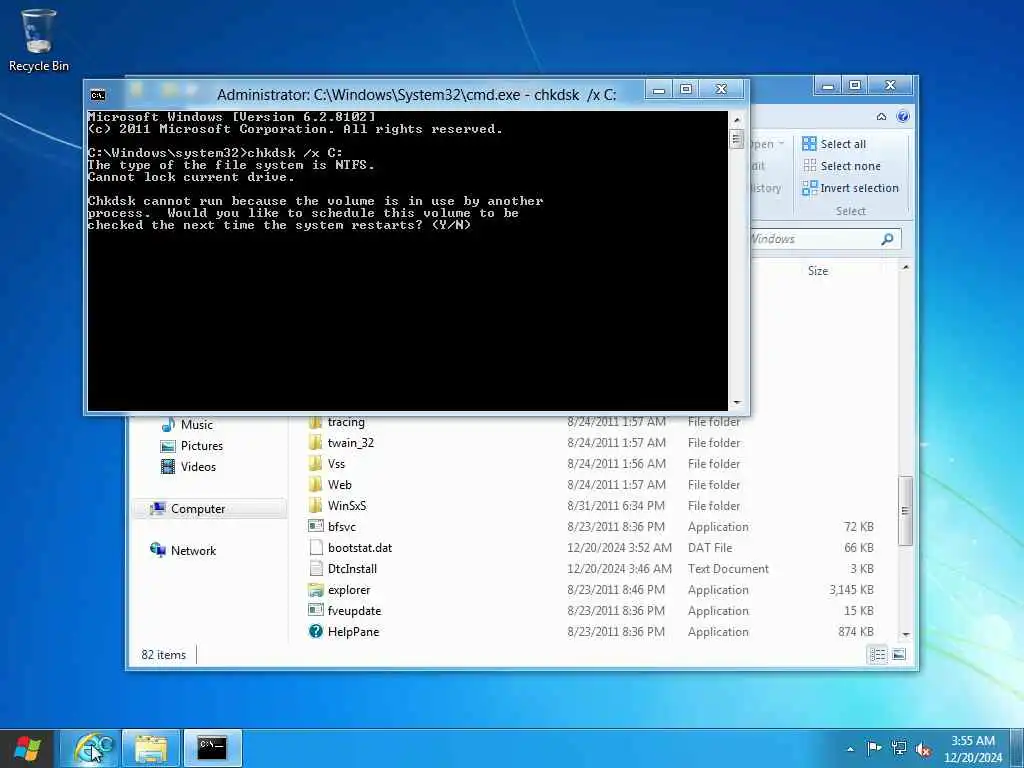Image resolution: width=1024 pixels, height=768 pixels.
Task: Minimize the Explorer window
Action: [x=828, y=86]
